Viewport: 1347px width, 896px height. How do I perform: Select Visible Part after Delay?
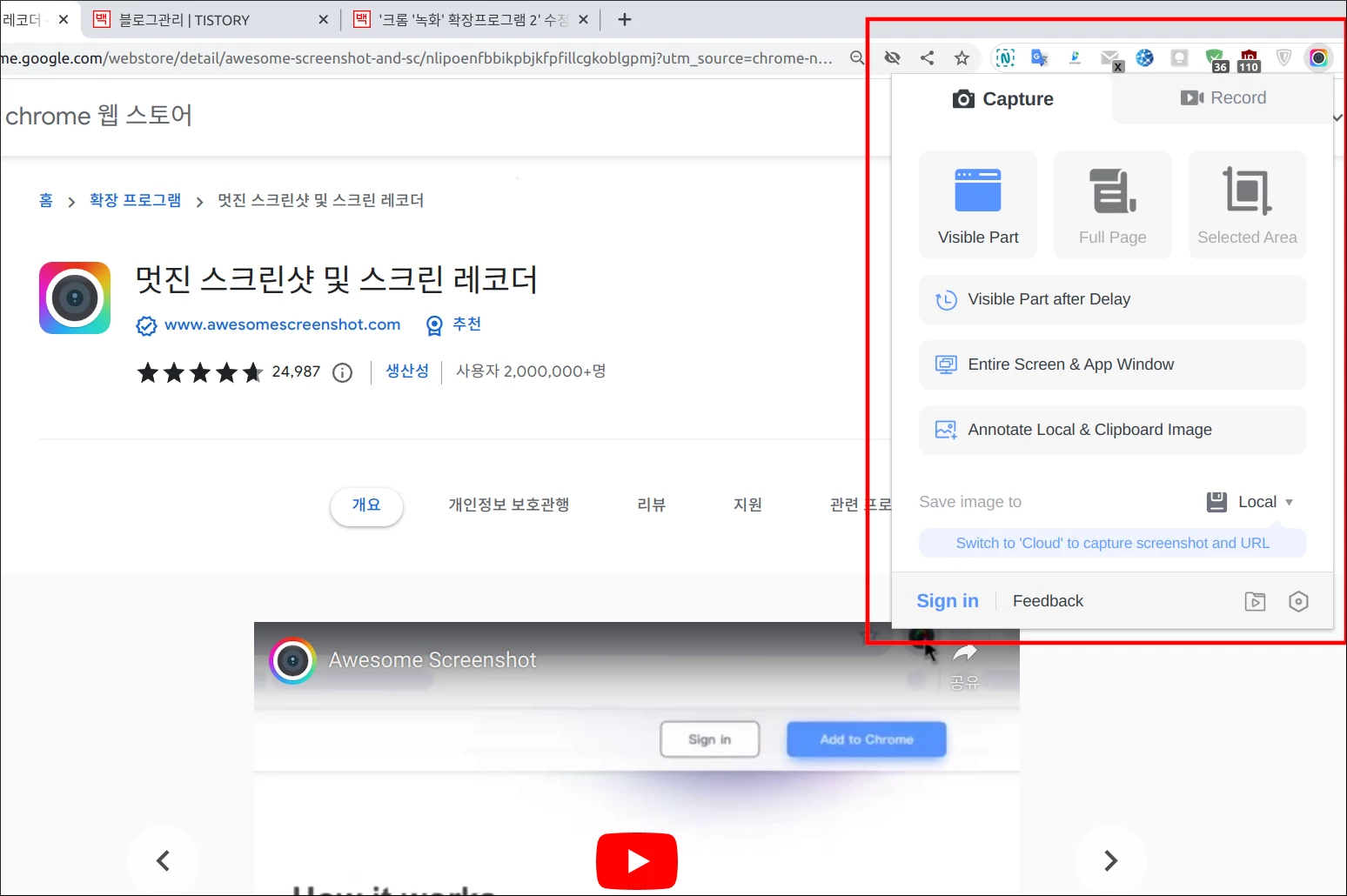[x=1113, y=299]
